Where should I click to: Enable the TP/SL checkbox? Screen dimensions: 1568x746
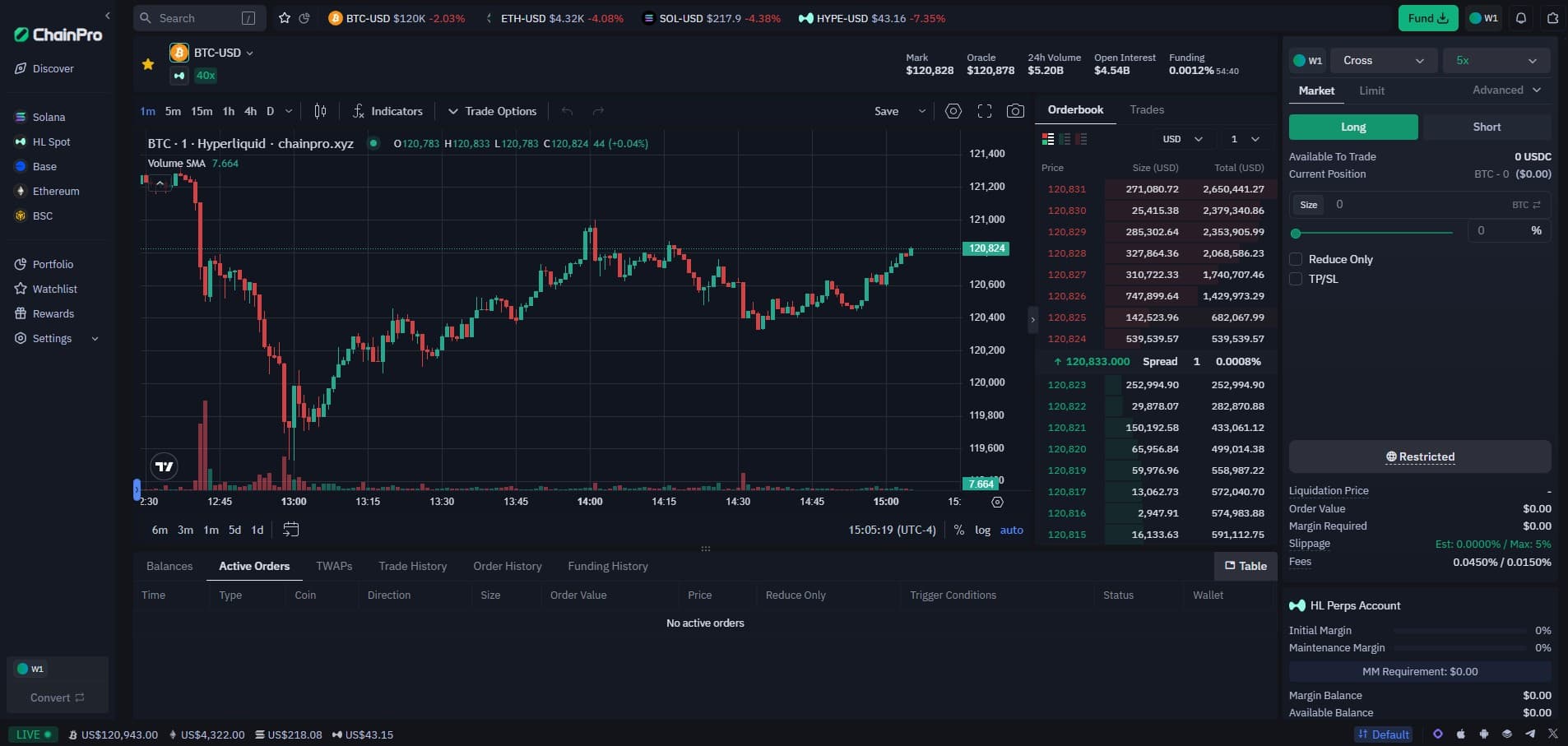1297,279
